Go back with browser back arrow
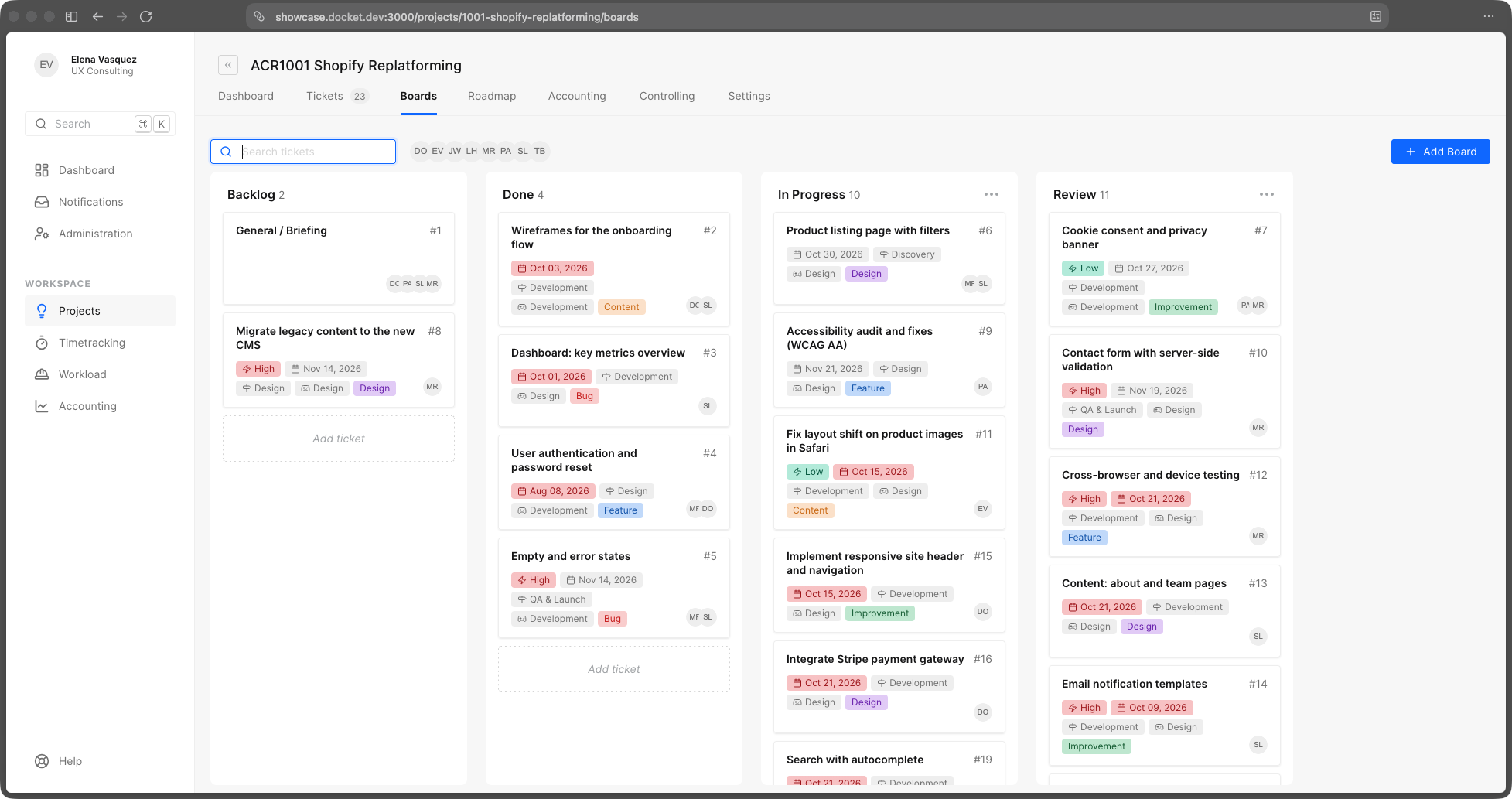 pyautogui.click(x=97, y=16)
